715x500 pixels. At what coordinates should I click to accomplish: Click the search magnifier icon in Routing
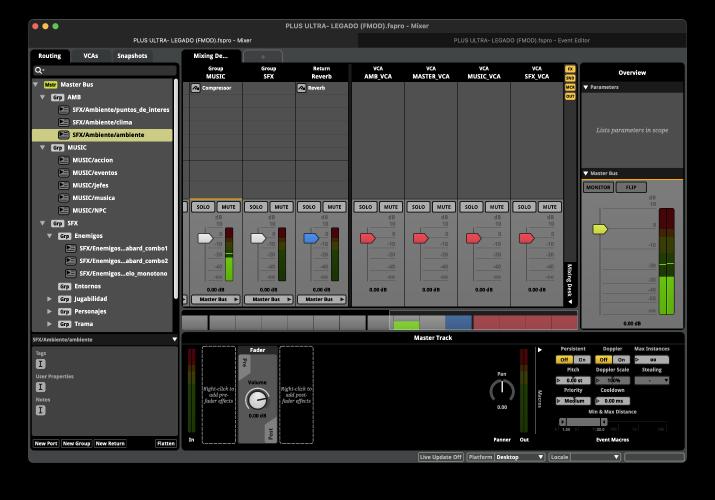[x=39, y=71]
